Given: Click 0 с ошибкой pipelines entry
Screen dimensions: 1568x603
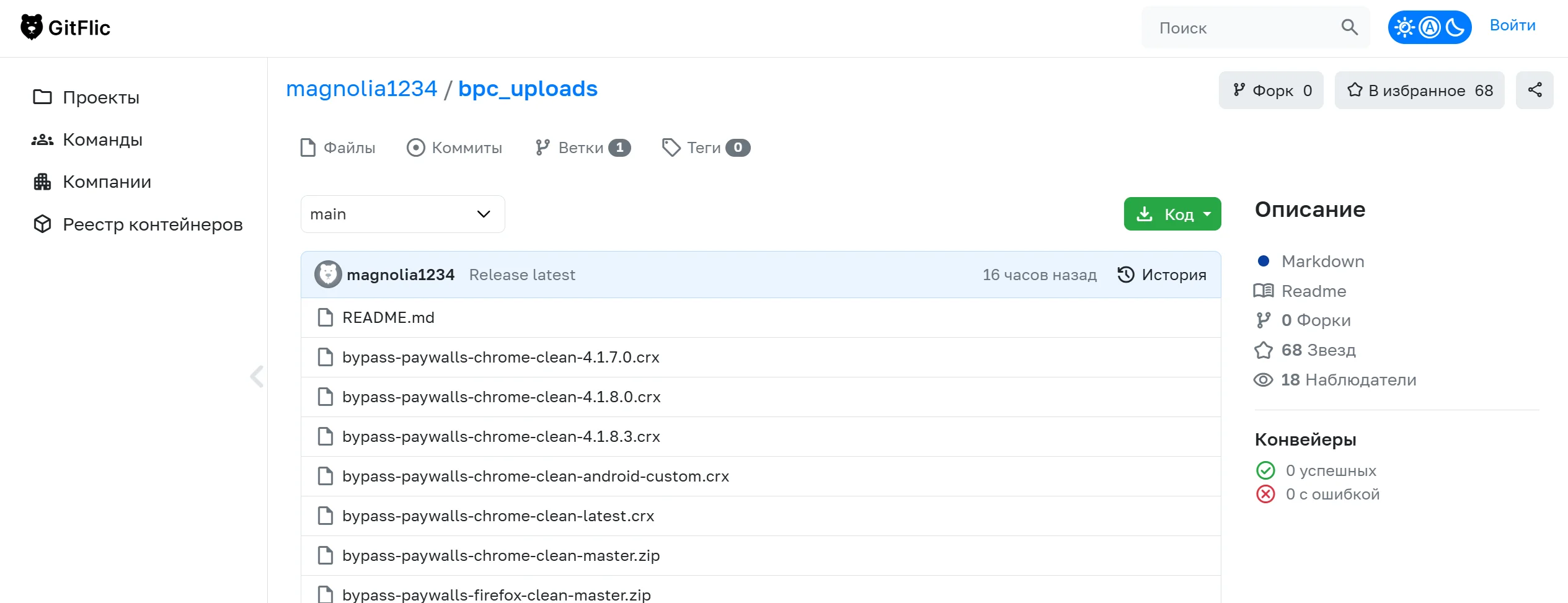Looking at the screenshot, I should pos(1333,494).
